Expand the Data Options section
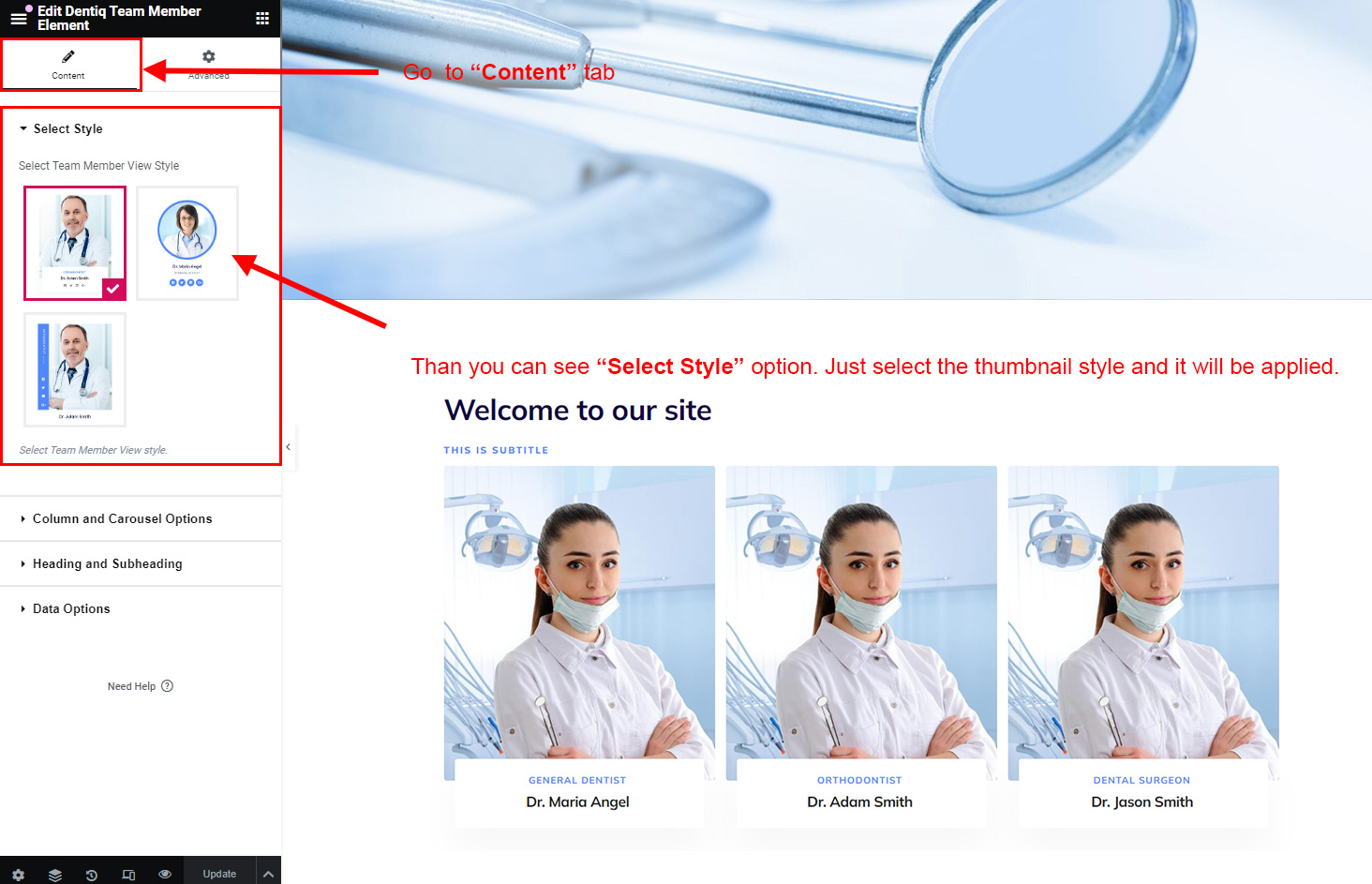 (71, 608)
